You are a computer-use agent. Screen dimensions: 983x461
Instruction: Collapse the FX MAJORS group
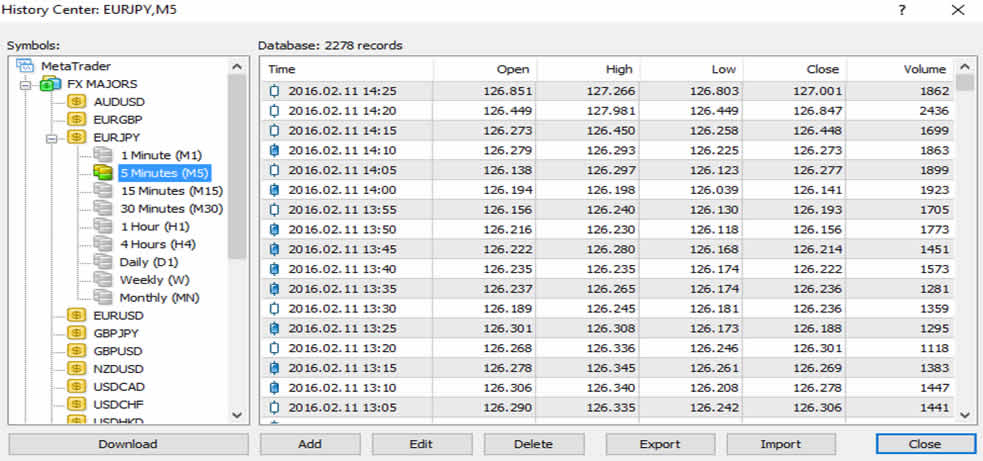coord(25,84)
